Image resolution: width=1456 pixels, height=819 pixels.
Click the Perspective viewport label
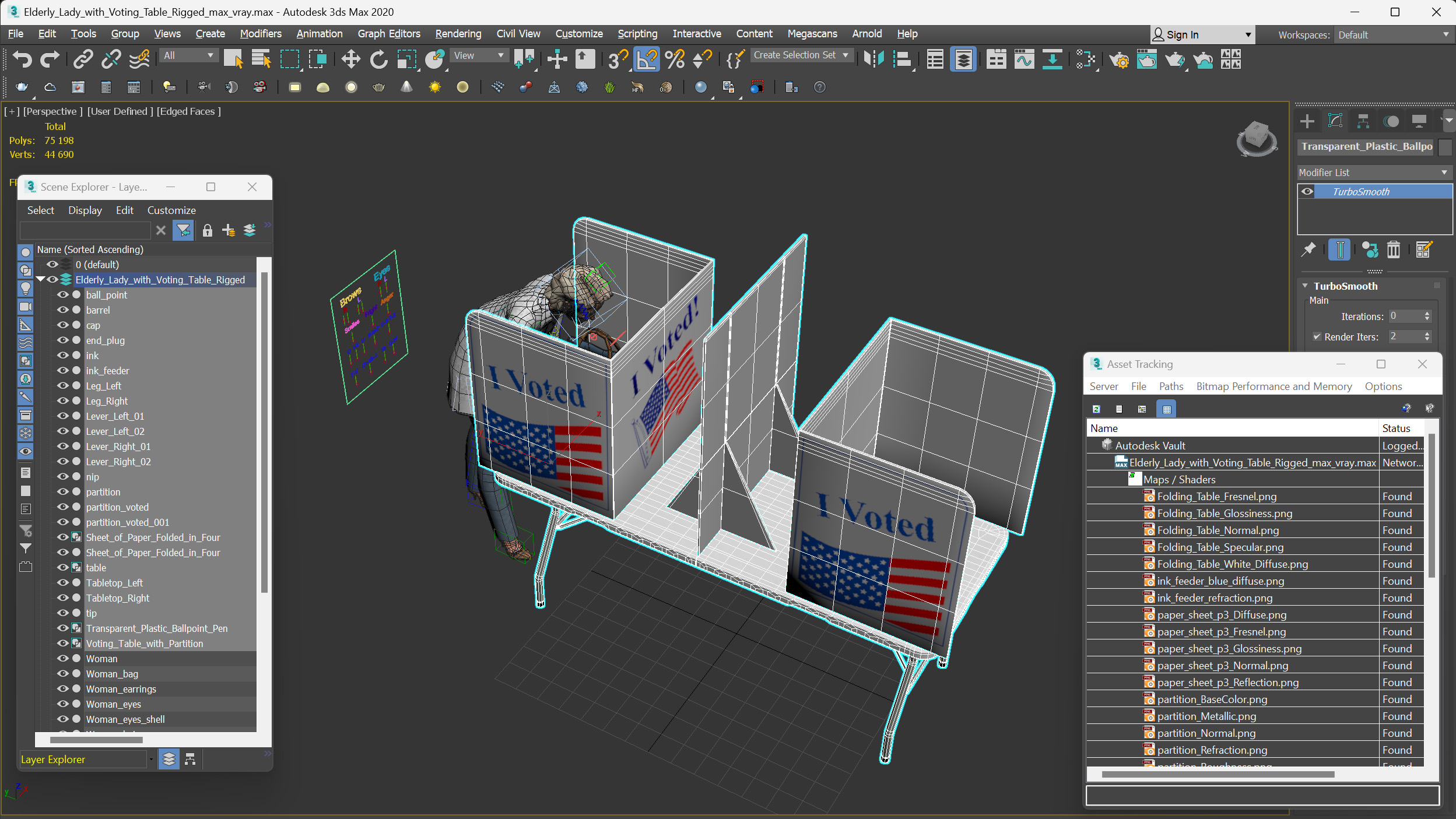click(52, 111)
